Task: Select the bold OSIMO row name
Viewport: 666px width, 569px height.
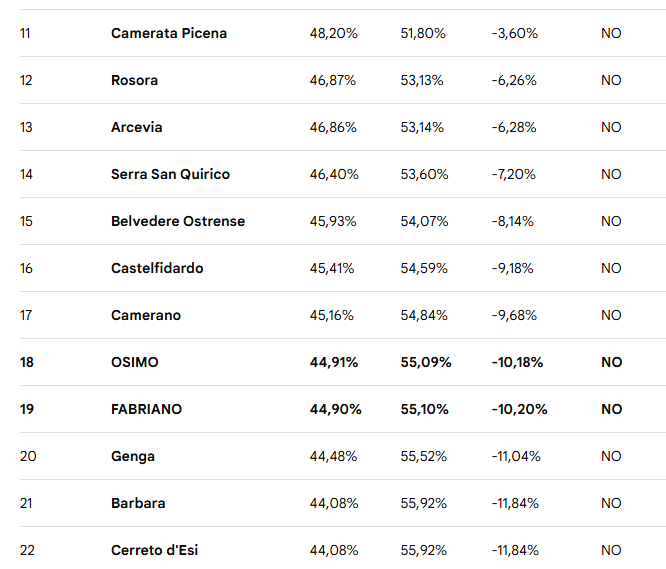Action: (135, 362)
